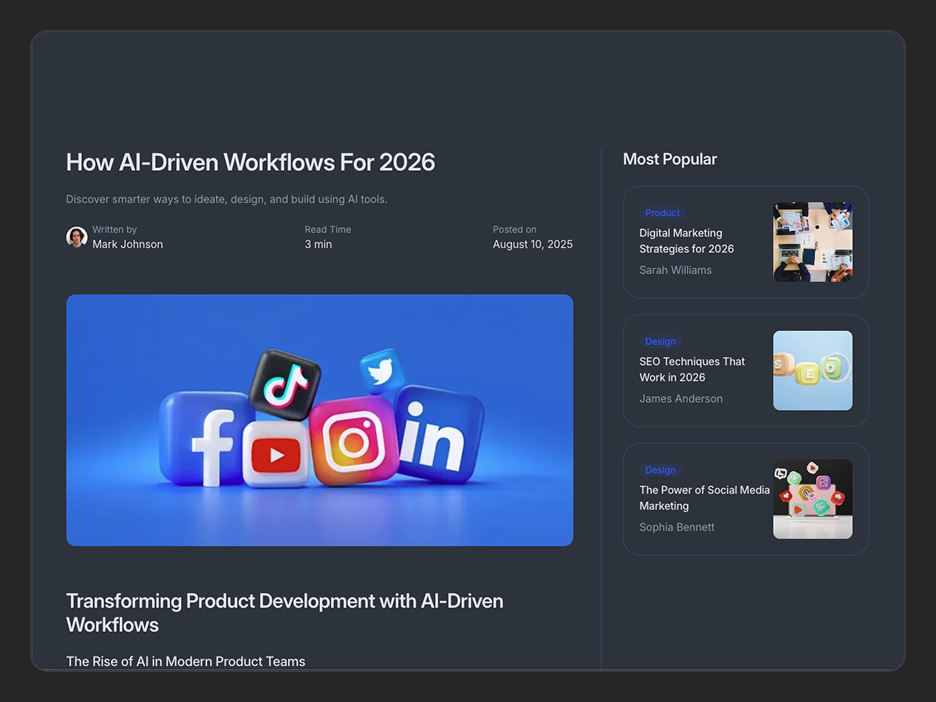This screenshot has width=936, height=702.
Task: Click James Anderson author name
Action: [681, 398]
